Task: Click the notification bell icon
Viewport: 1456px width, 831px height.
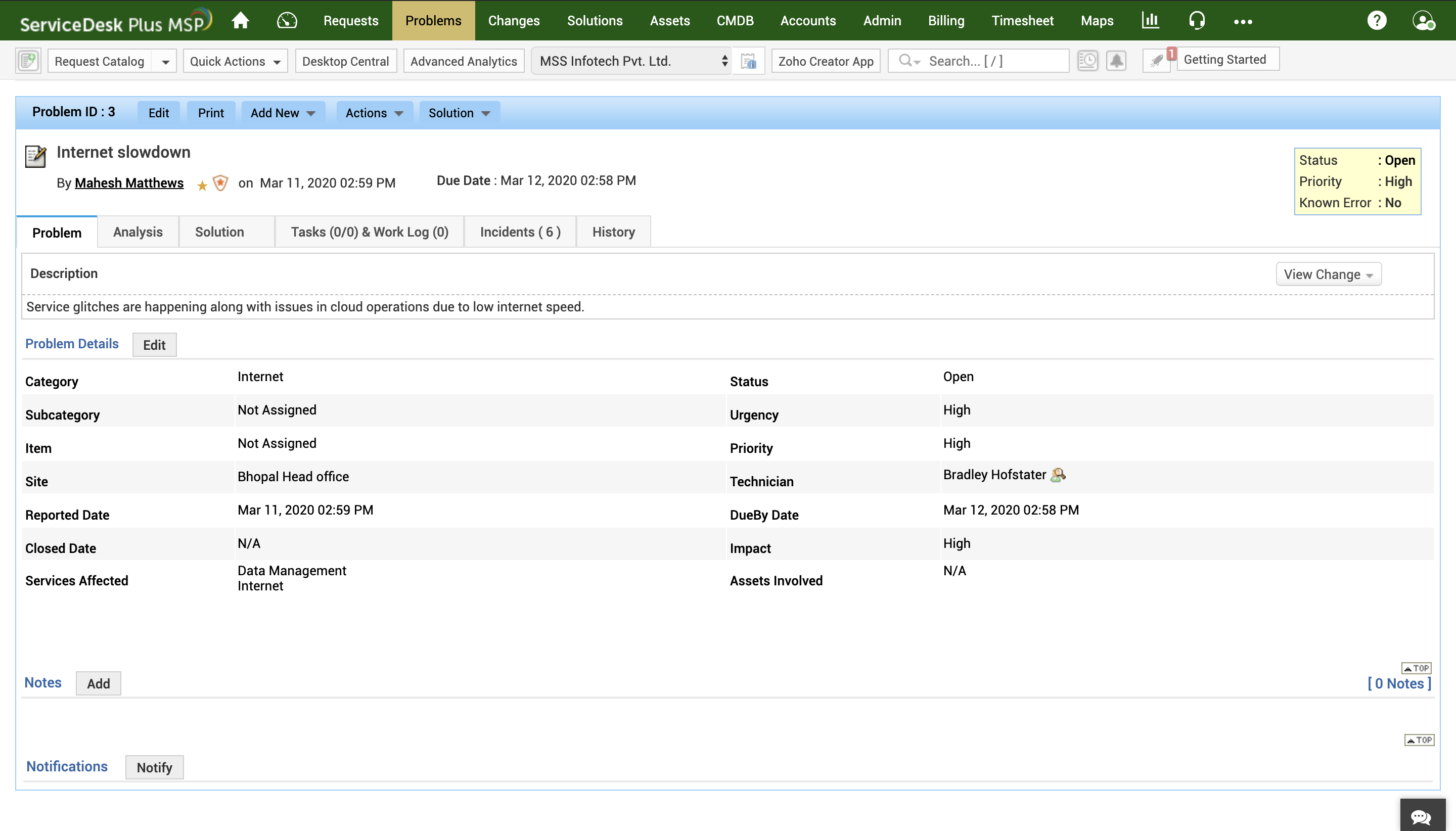Action: click(x=1116, y=61)
